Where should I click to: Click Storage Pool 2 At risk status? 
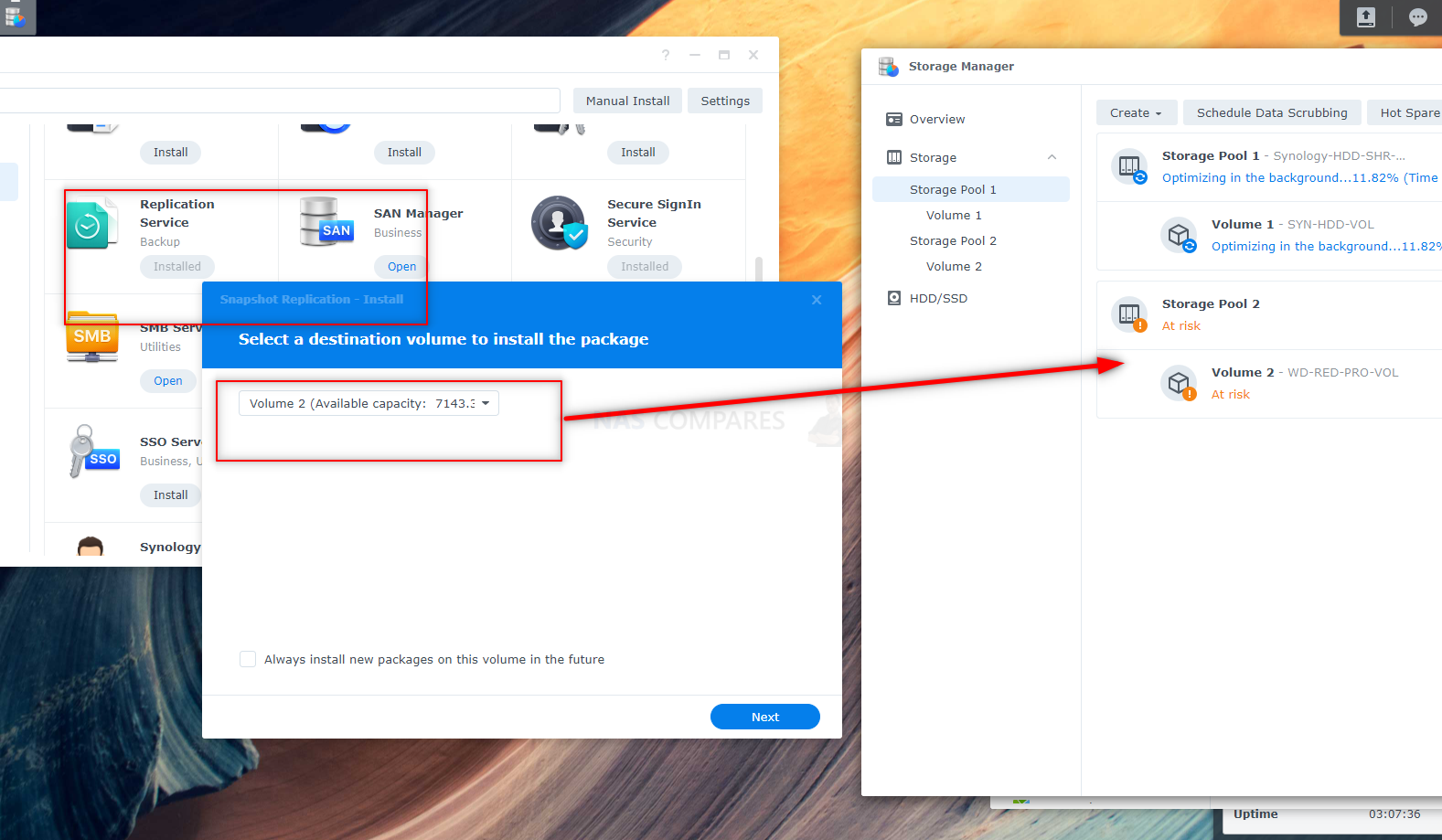coord(1181,325)
